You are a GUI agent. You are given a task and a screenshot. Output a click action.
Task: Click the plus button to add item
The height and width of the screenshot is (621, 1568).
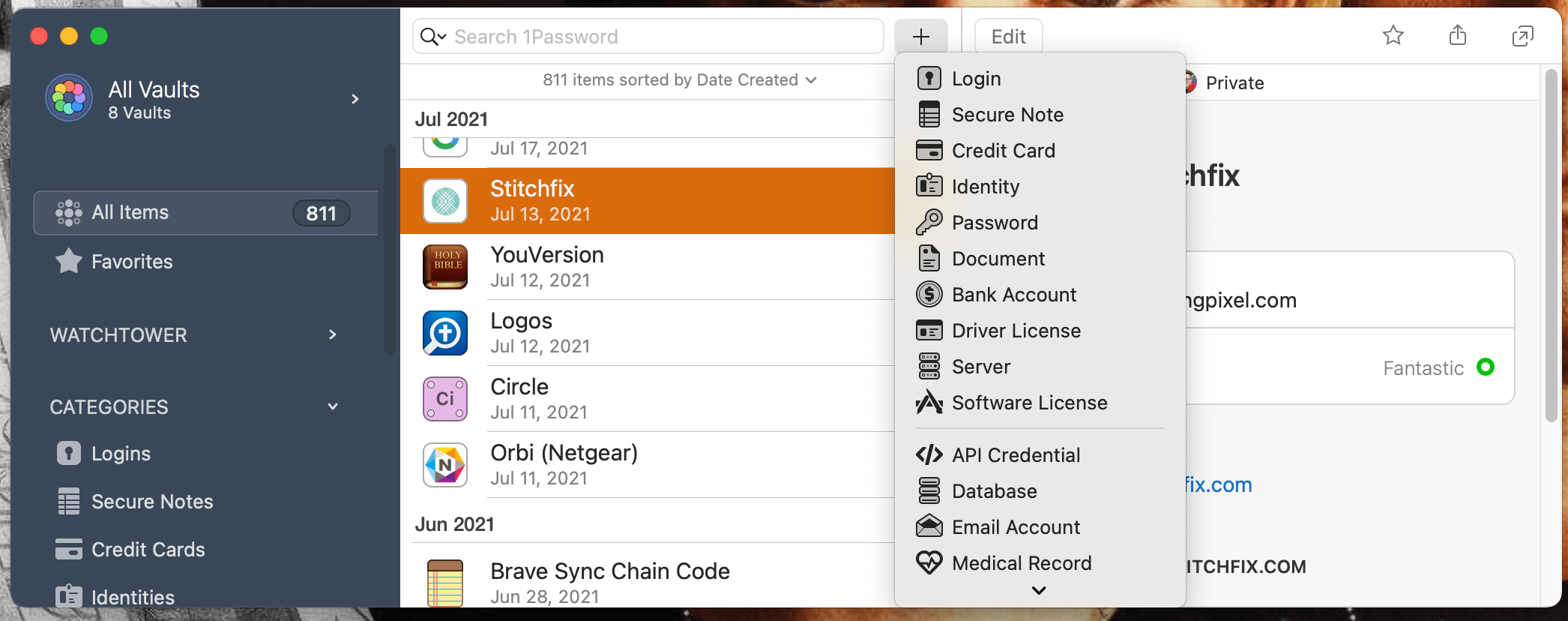click(x=920, y=36)
